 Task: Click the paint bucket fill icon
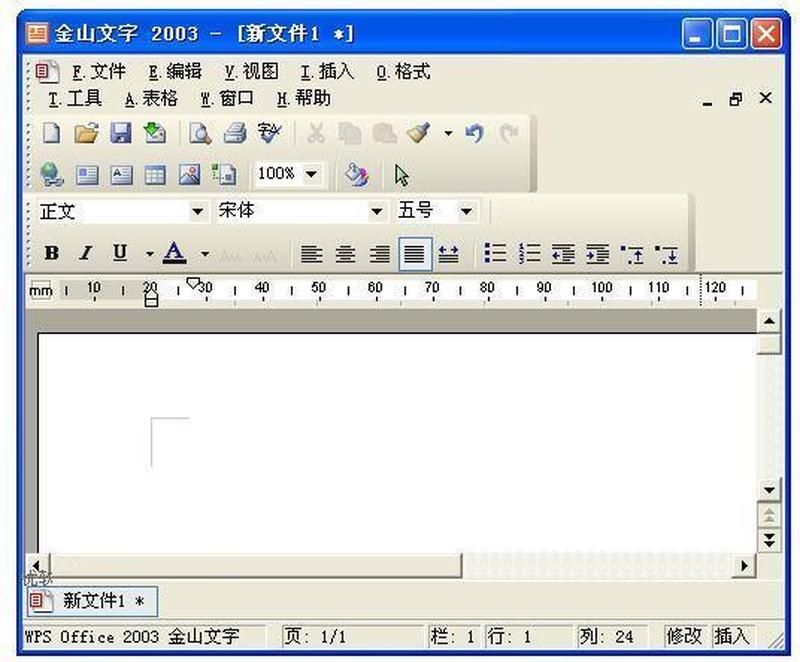point(356,175)
